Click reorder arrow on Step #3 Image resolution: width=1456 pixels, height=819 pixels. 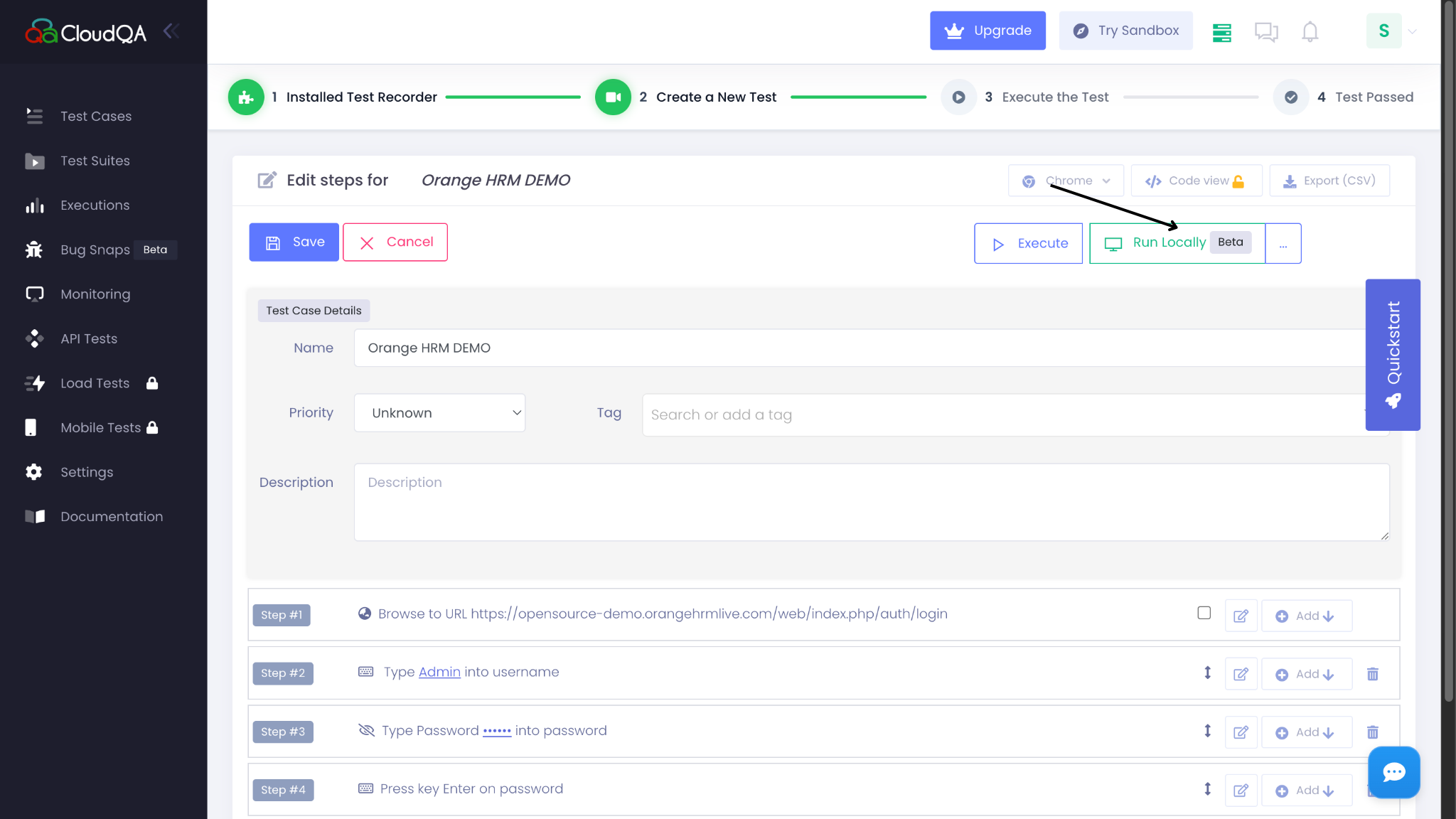point(1207,731)
